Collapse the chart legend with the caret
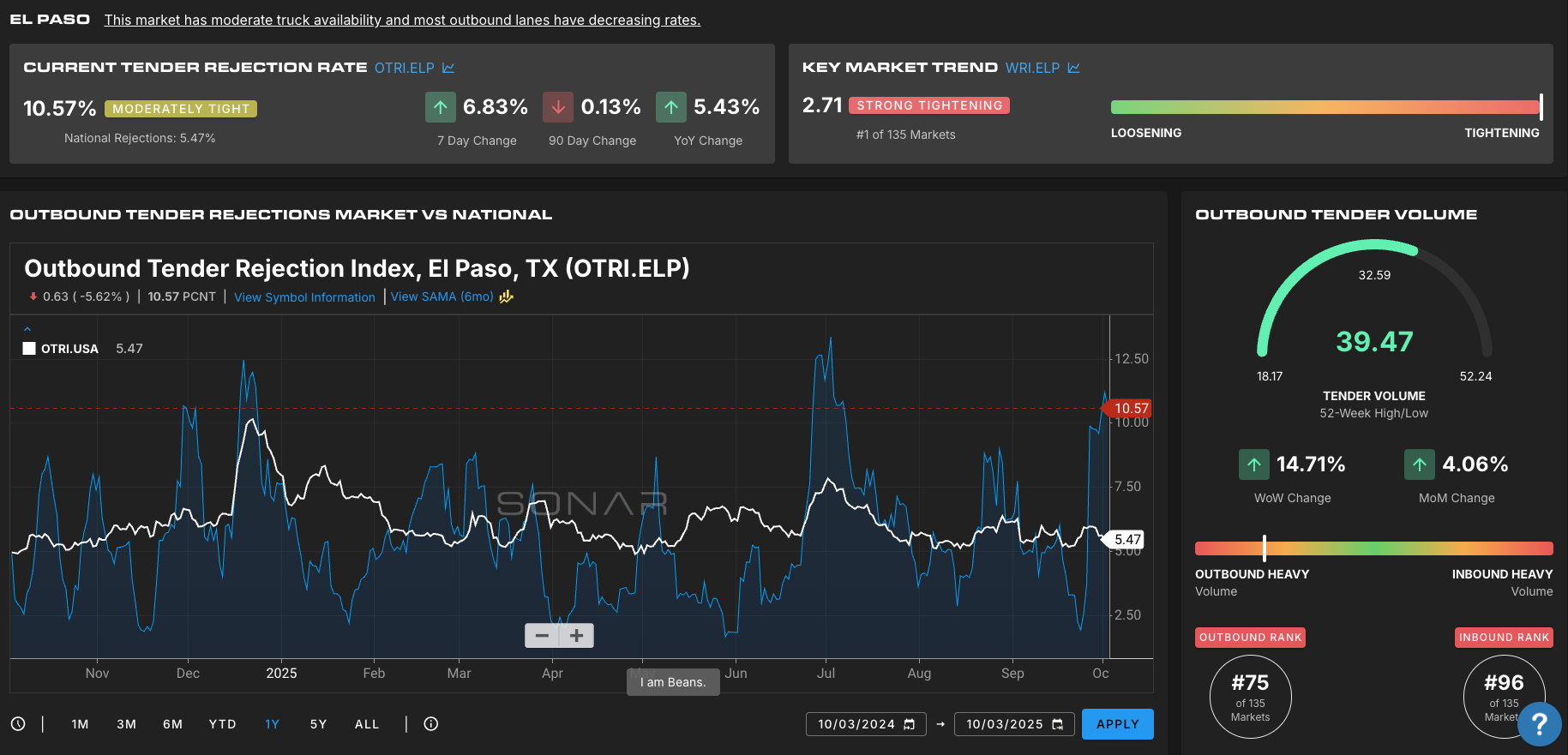This screenshot has height=755, width=1568. point(27,329)
